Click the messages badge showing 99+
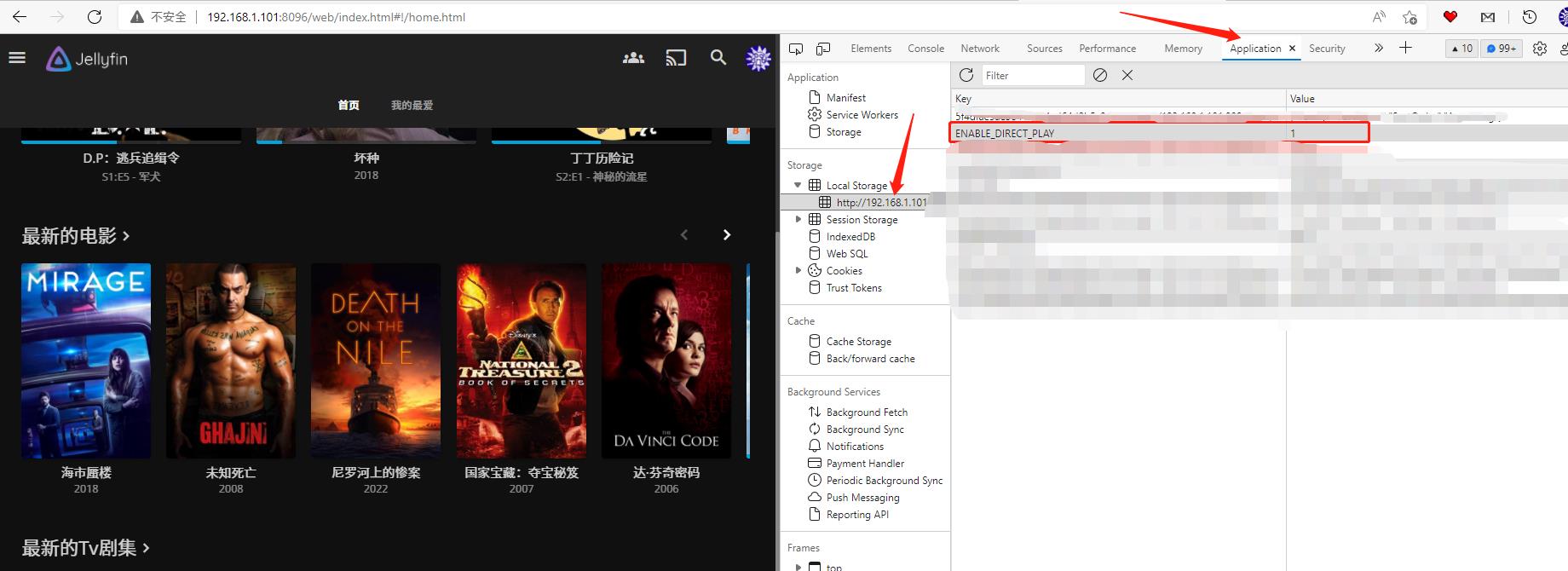This screenshot has height=571, width=1568. 1502,49
